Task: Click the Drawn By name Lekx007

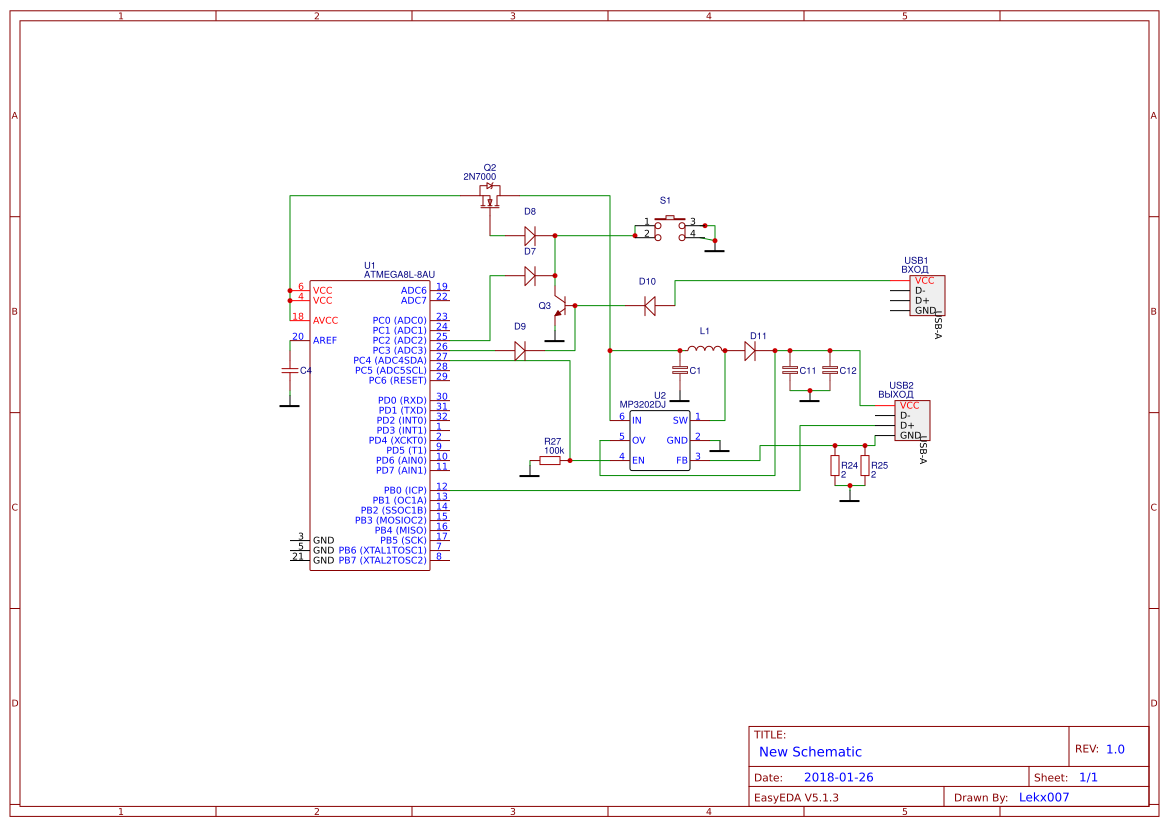Action: [x=1044, y=797]
